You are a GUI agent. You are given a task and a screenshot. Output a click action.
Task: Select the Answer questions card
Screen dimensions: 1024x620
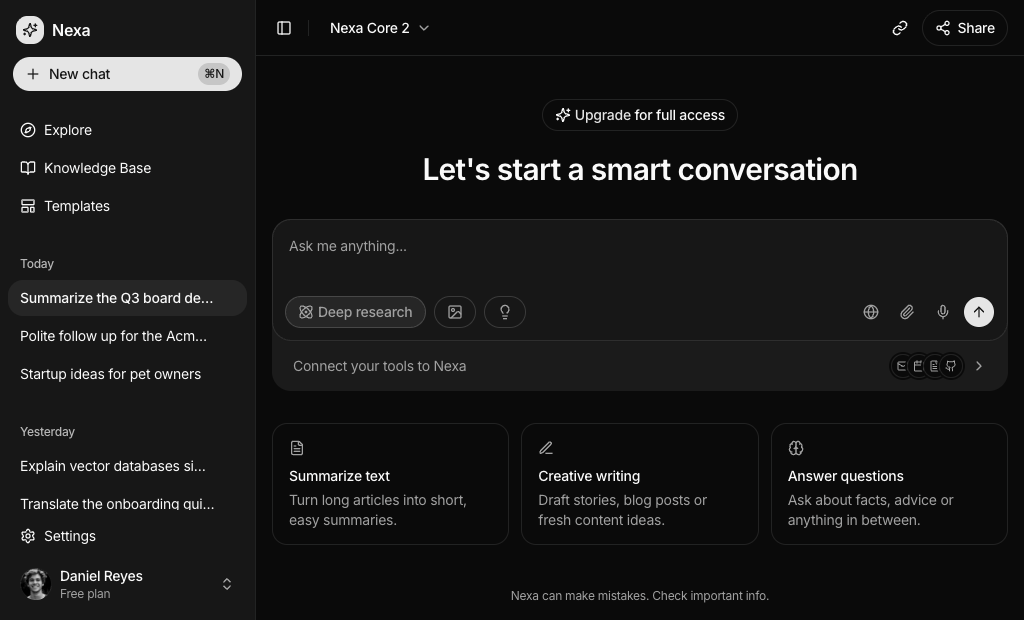pos(889,484)
